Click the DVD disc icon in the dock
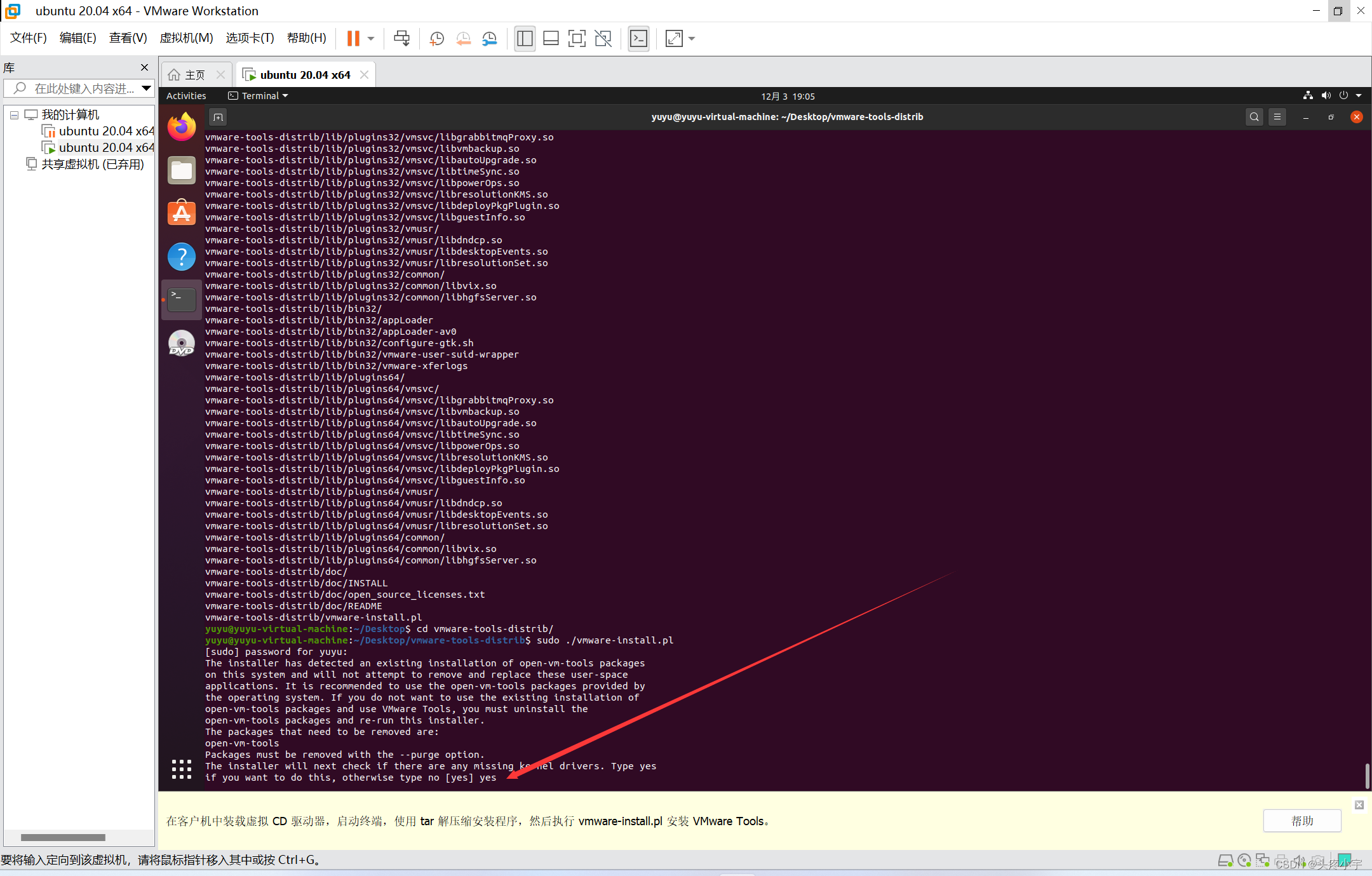The image size is (1372, 876). pyautogui.click(x=182, y=343)
